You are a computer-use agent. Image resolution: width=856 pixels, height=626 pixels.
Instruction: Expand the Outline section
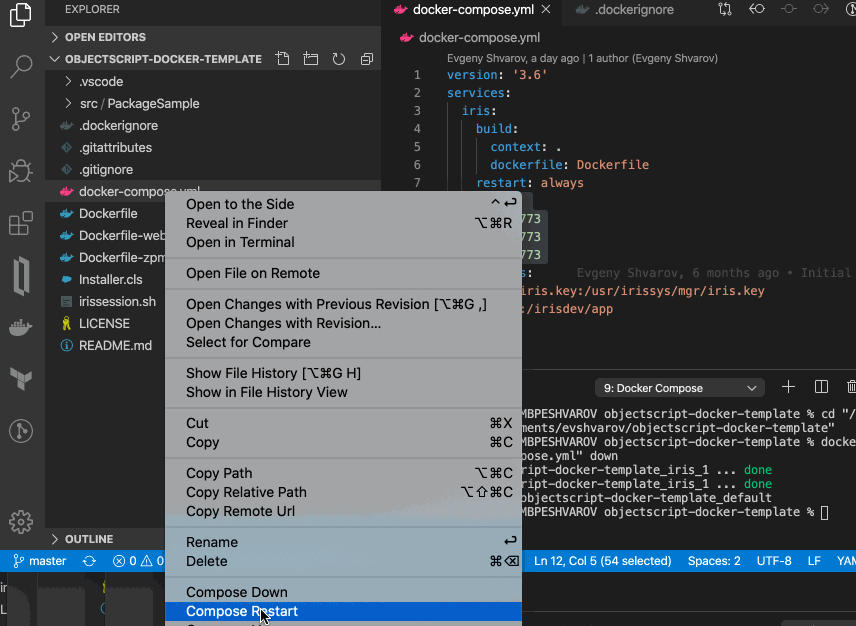[89, 539]
